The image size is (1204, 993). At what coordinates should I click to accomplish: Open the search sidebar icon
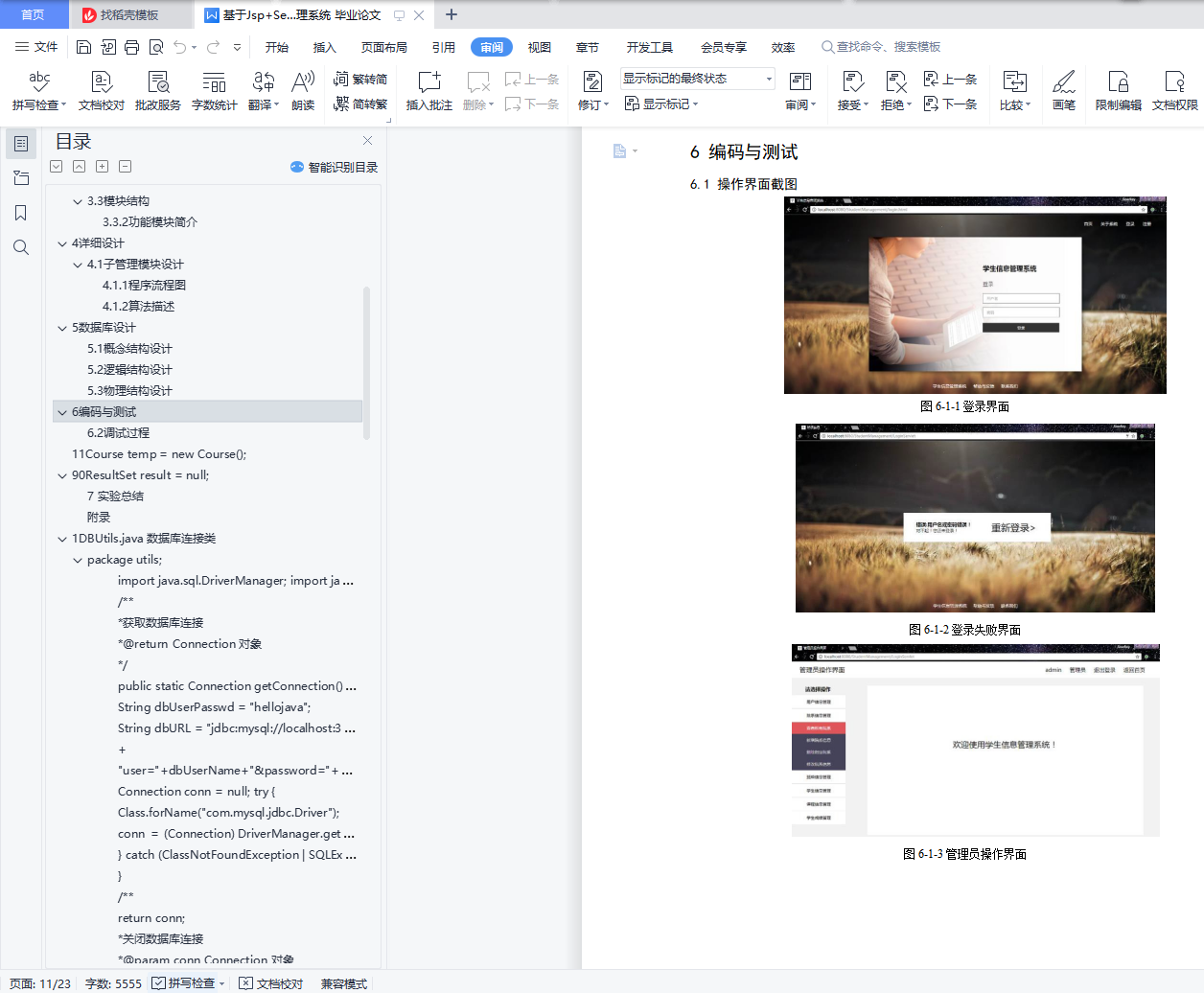coord(21,247)
